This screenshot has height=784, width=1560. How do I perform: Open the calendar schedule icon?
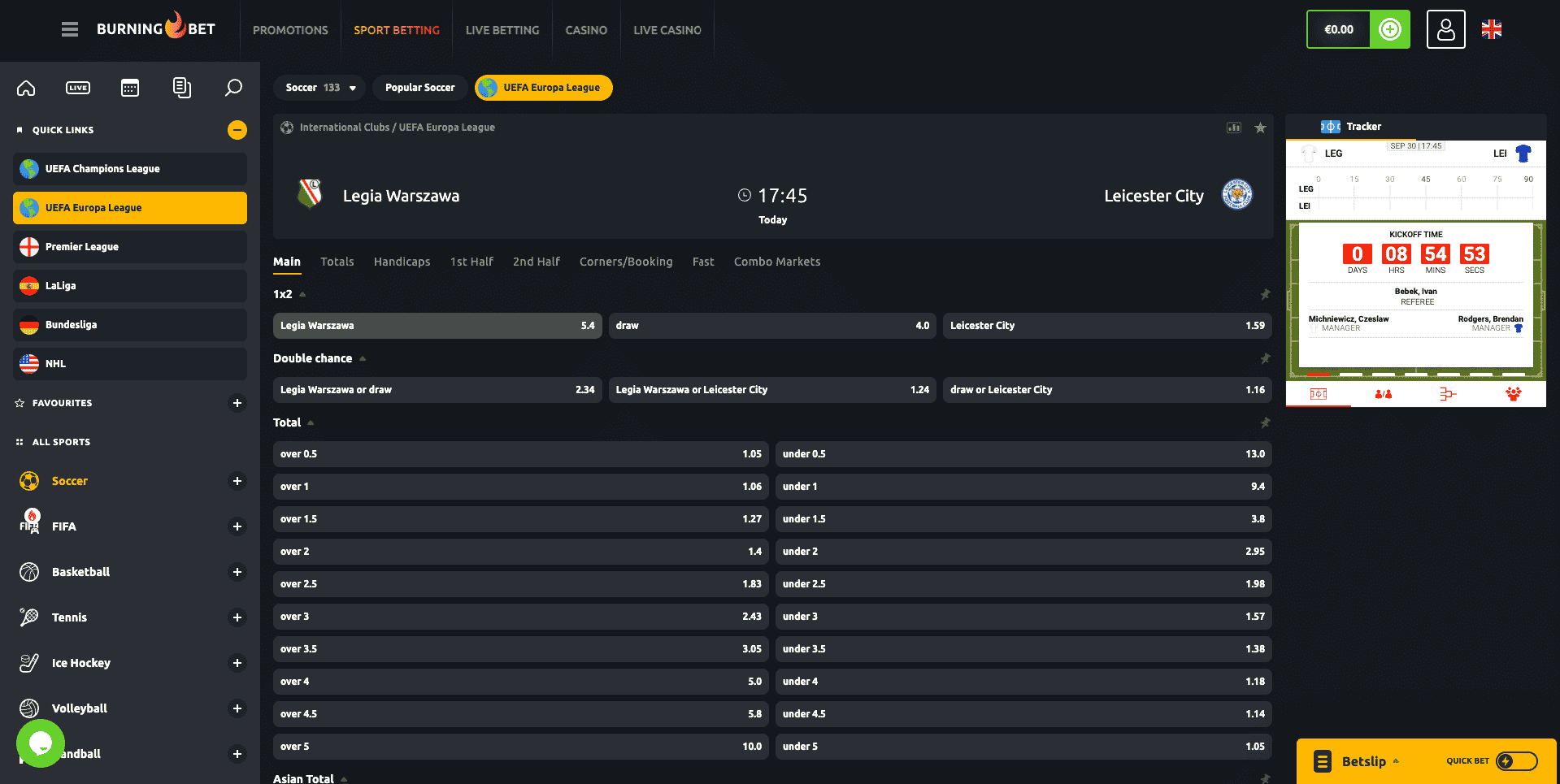point(130,88)
